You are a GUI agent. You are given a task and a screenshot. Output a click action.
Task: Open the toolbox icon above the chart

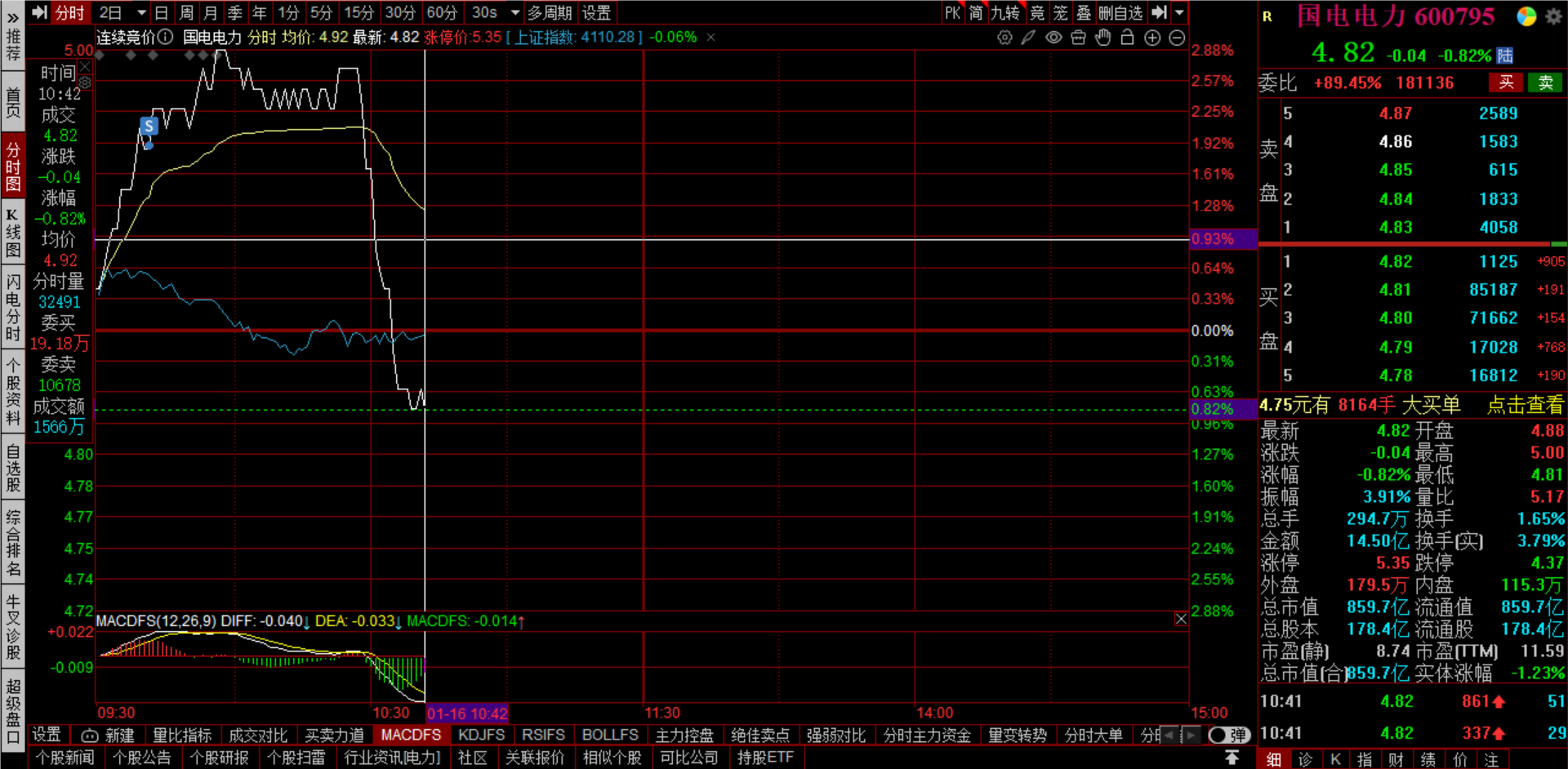(1078, 38)
